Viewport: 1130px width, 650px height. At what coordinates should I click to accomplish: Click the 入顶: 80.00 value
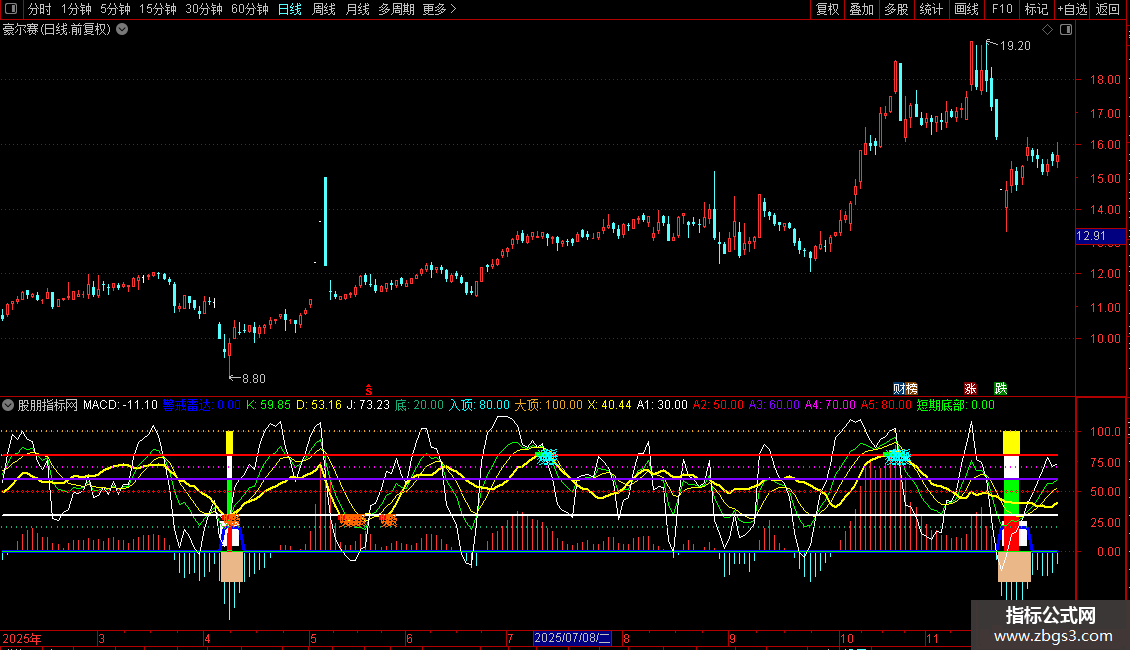(479, 405)
